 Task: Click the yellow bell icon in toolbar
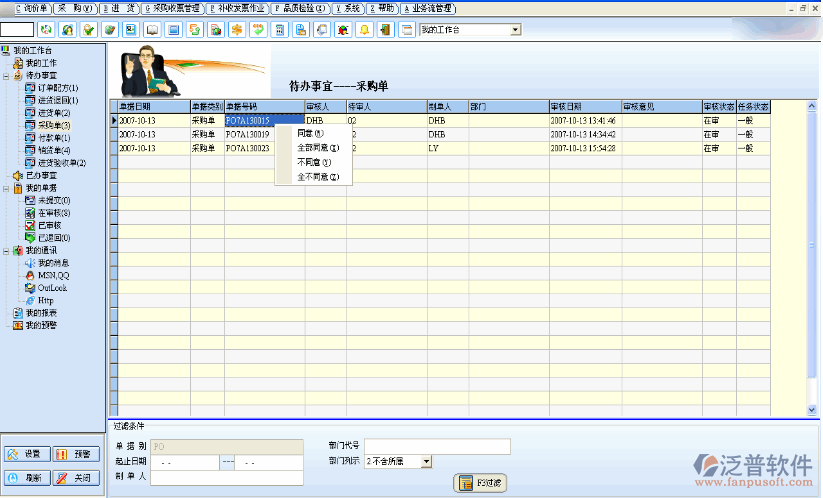(x=364, y=30)
